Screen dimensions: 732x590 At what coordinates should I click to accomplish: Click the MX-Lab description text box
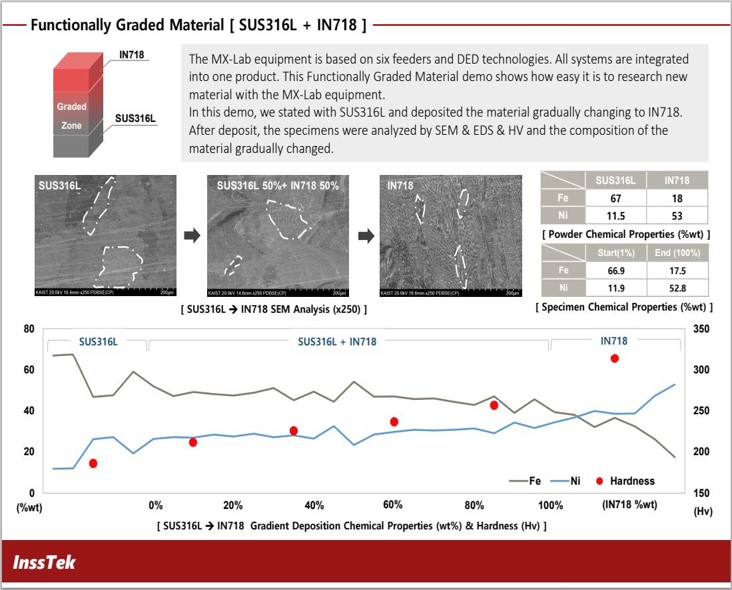444,103
